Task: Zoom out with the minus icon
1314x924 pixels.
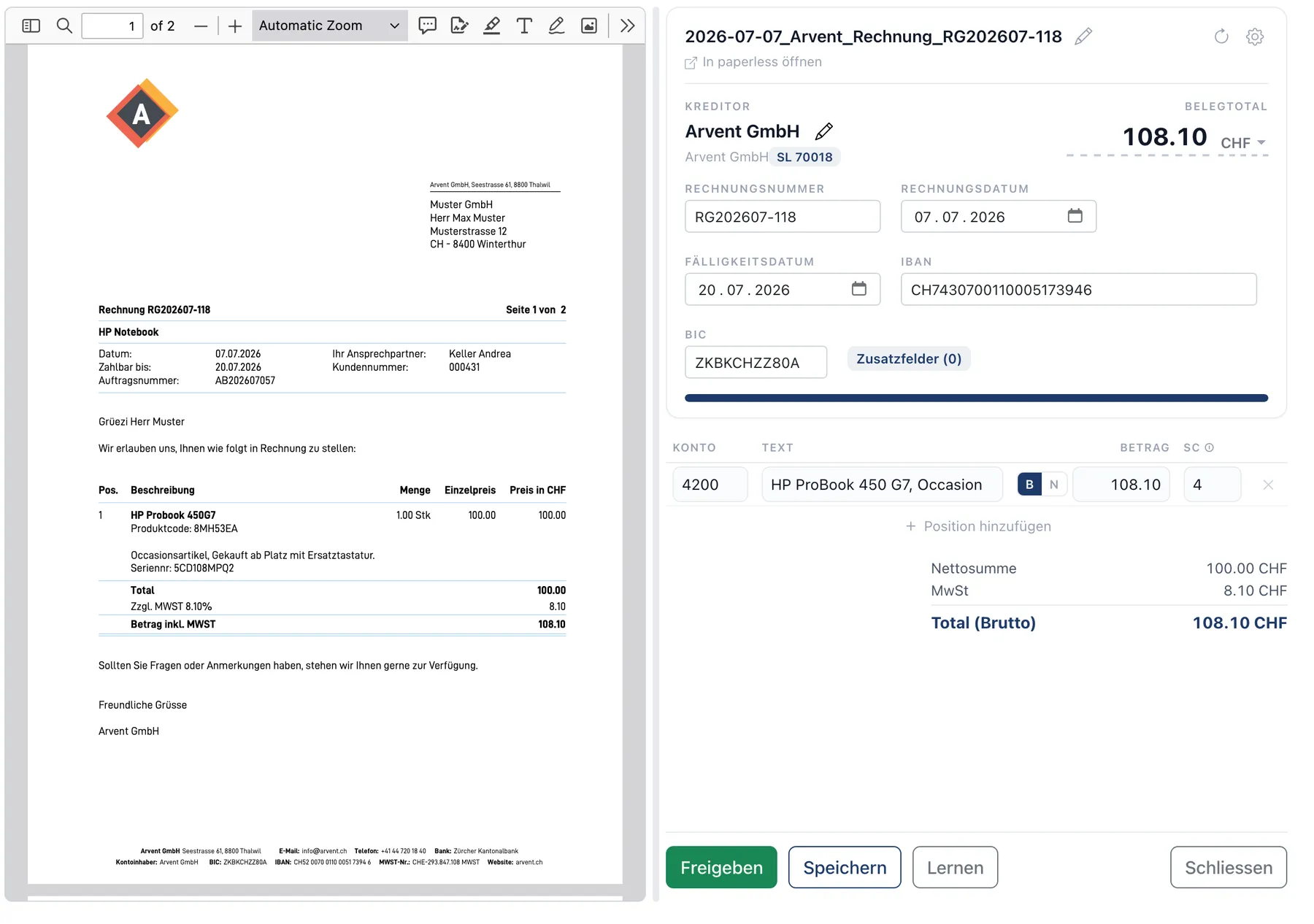Action: click(201, 26)
